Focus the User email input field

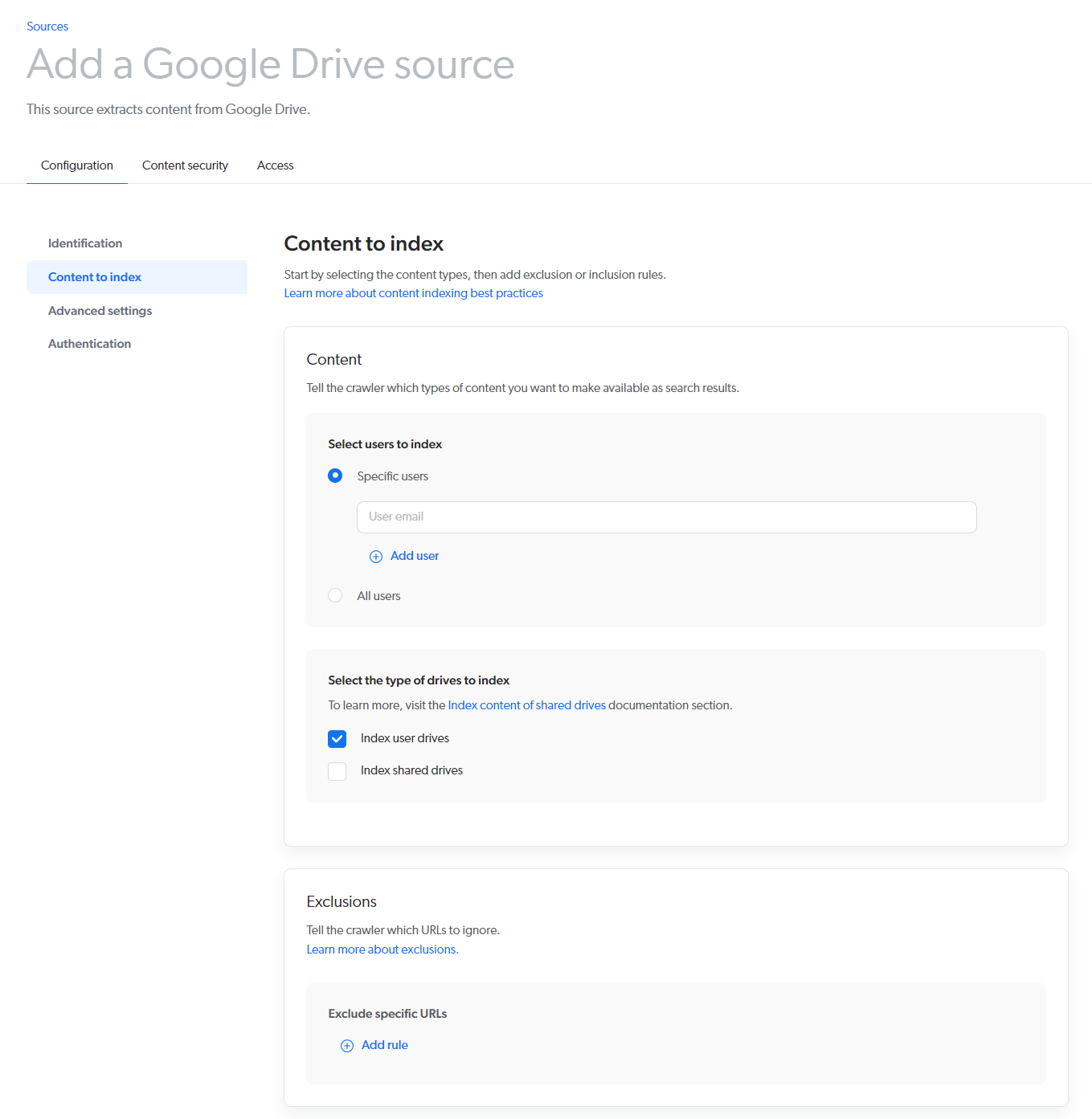667,517
